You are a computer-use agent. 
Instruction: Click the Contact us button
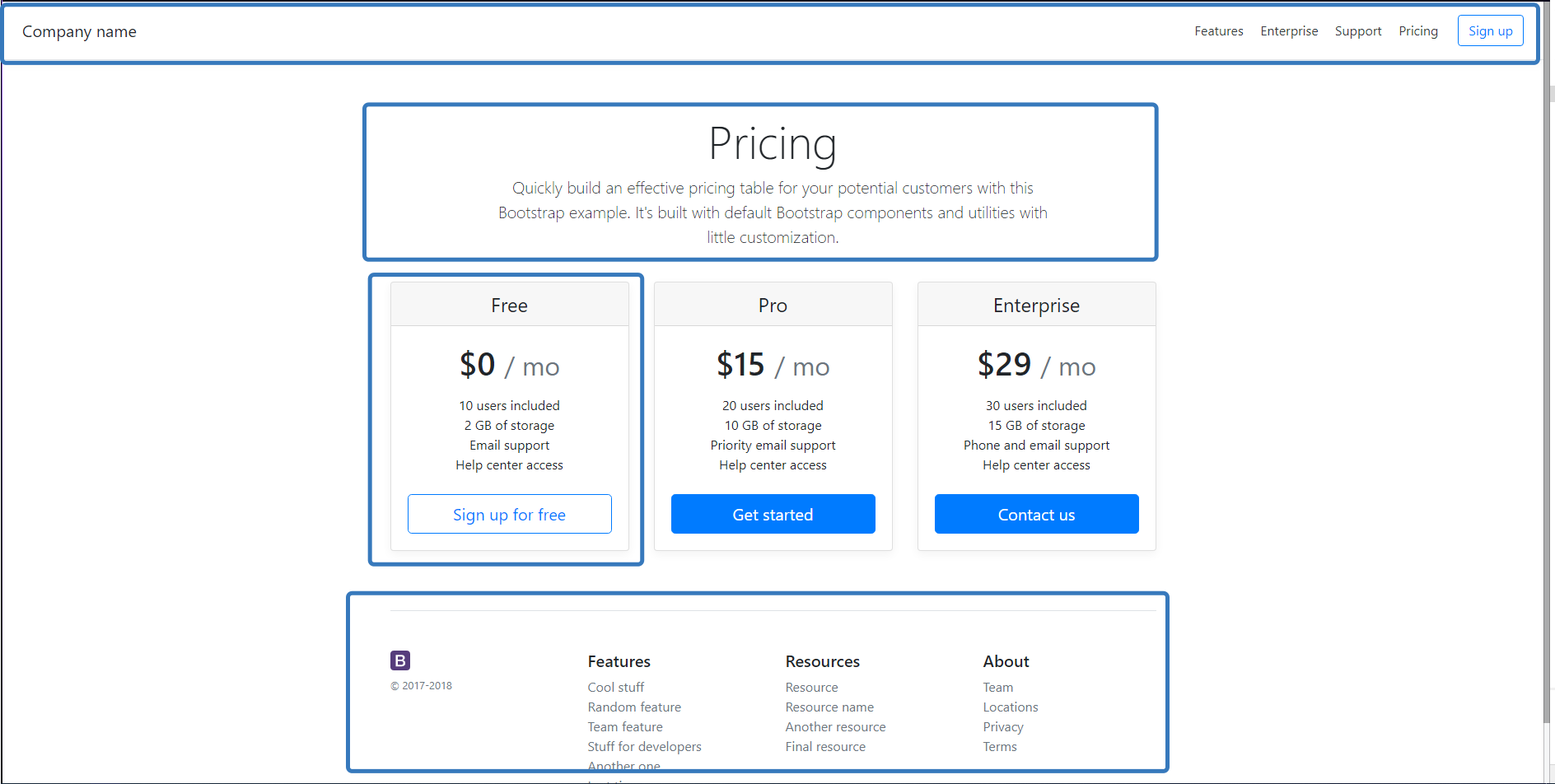click(x=1035, y=514)
